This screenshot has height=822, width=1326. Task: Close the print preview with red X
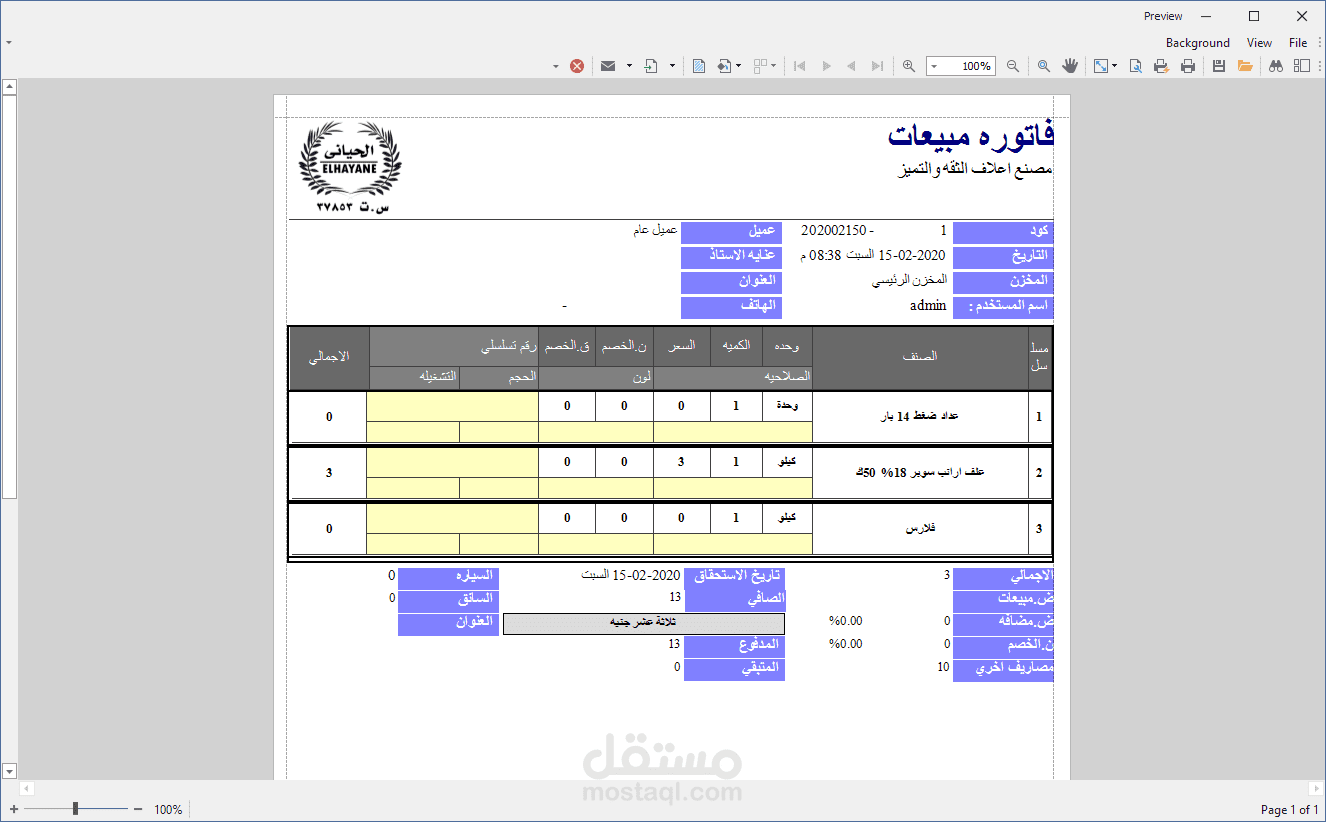tap(577, 66)
